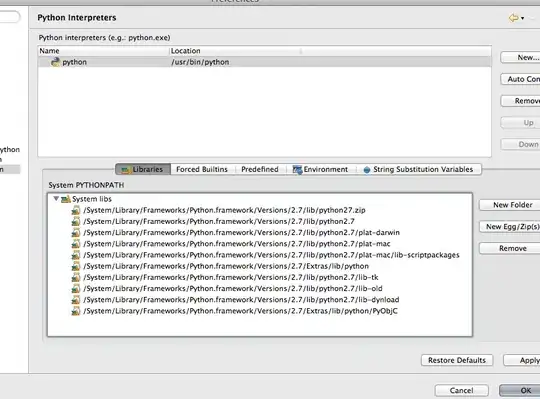The width and height of the screenshot is (540, 399).
Task: Click the library icon beside the plat-darwin path
Action: click(76, 233)
